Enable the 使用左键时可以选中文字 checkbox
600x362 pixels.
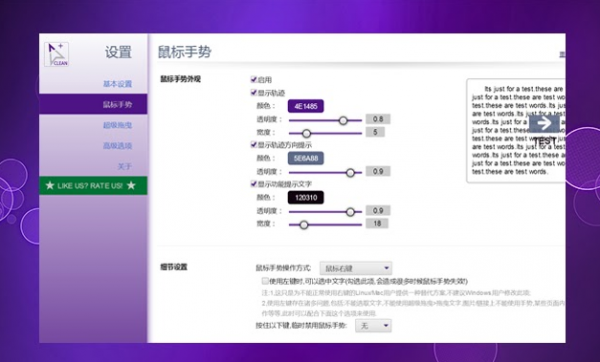(265, 281)
